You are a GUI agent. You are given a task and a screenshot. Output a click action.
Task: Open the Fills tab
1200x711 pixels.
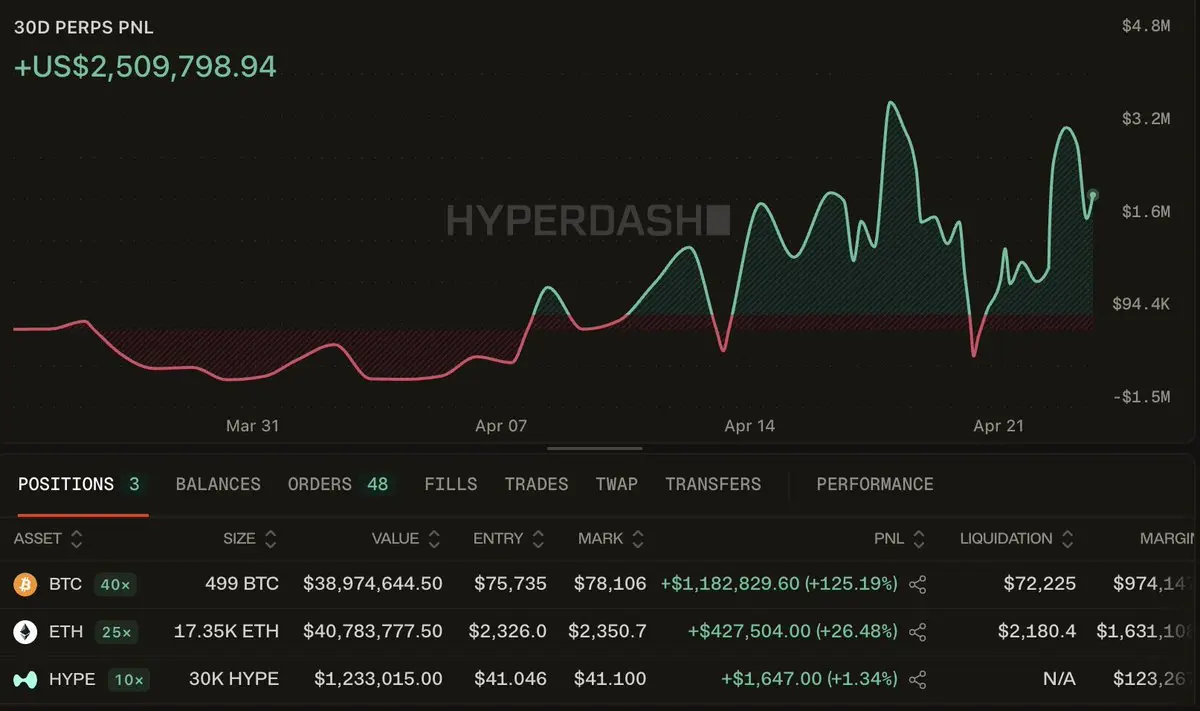[450, 484]
